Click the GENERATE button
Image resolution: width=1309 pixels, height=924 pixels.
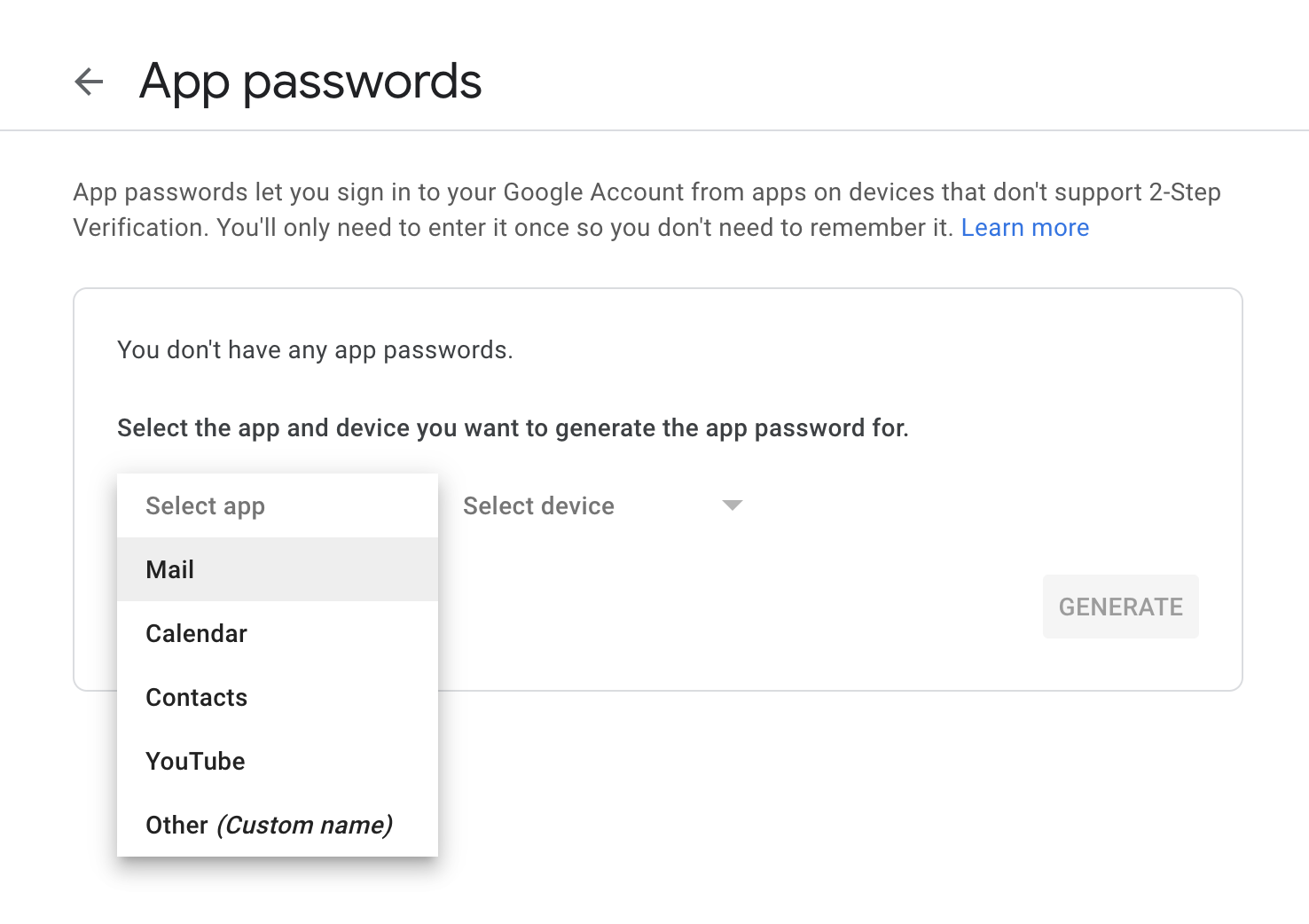1121,607
